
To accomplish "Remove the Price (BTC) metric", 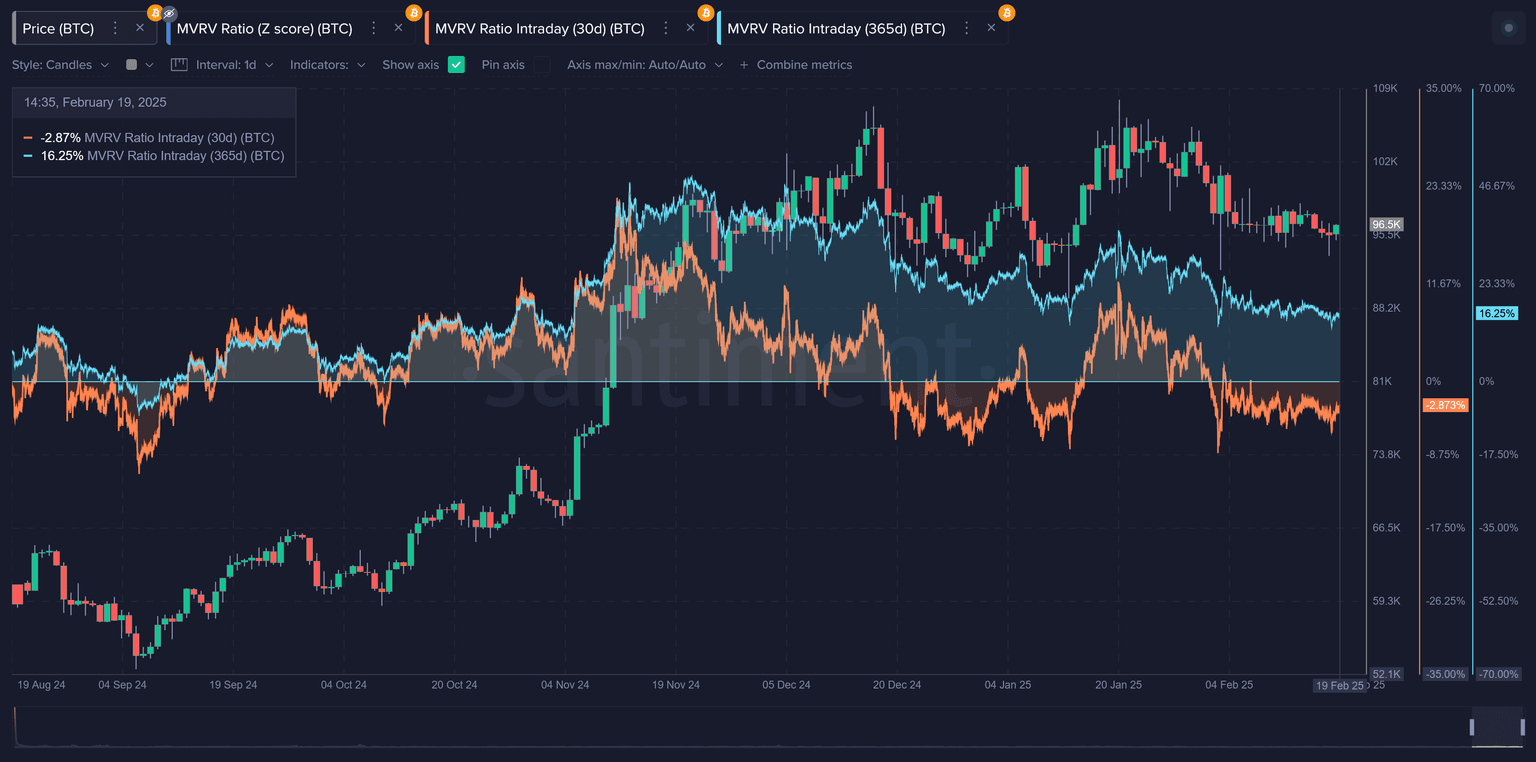I will point(140,28).
